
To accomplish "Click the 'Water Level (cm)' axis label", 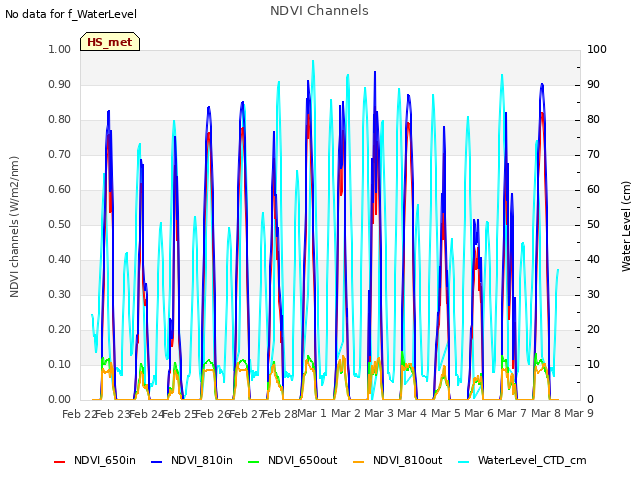I will [x=626, y=227].
